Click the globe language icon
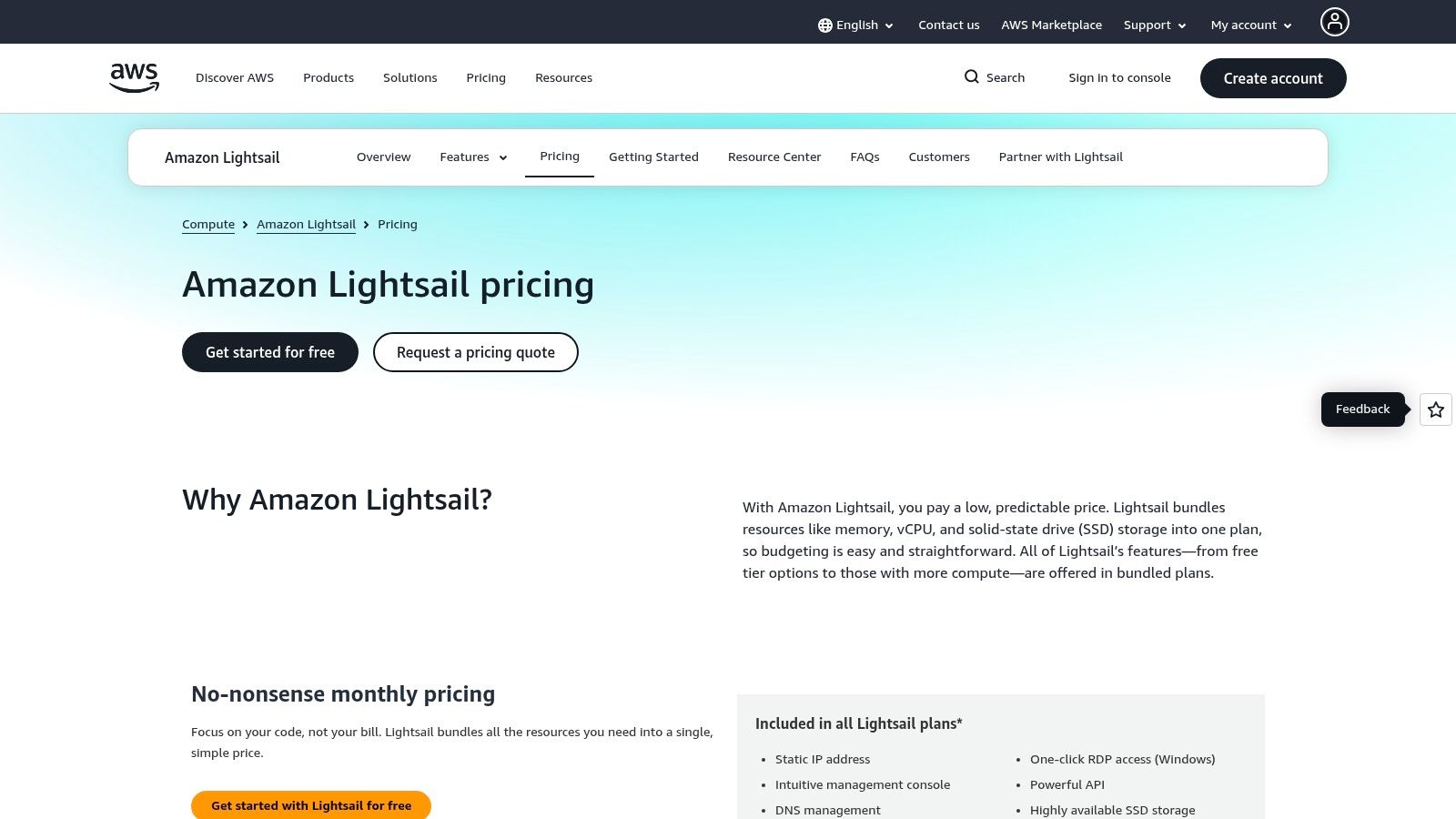 825,25
